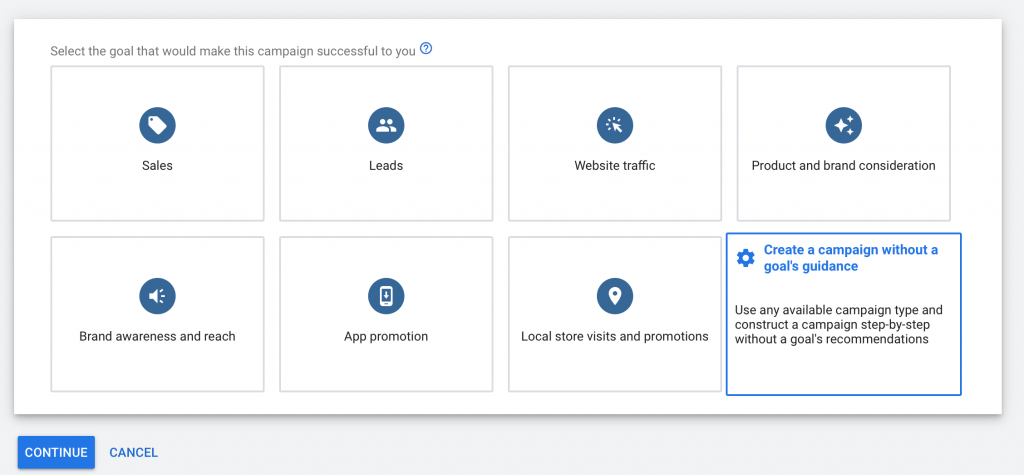Click the description about using any campaign type
The width and height of the screenshot is (1024, 475).
tap(839, 324)
